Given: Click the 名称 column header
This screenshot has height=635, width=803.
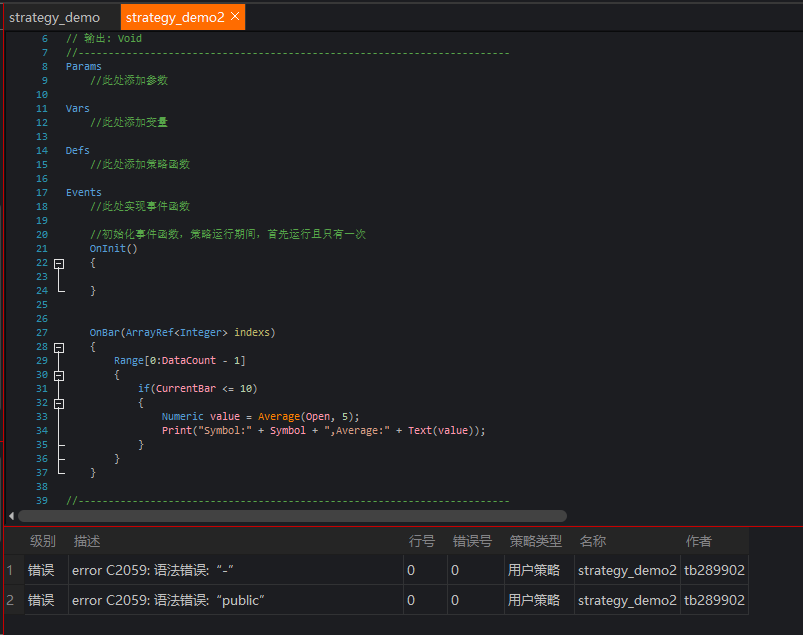Looking at the screenshot, I should (x=592, y=541).
